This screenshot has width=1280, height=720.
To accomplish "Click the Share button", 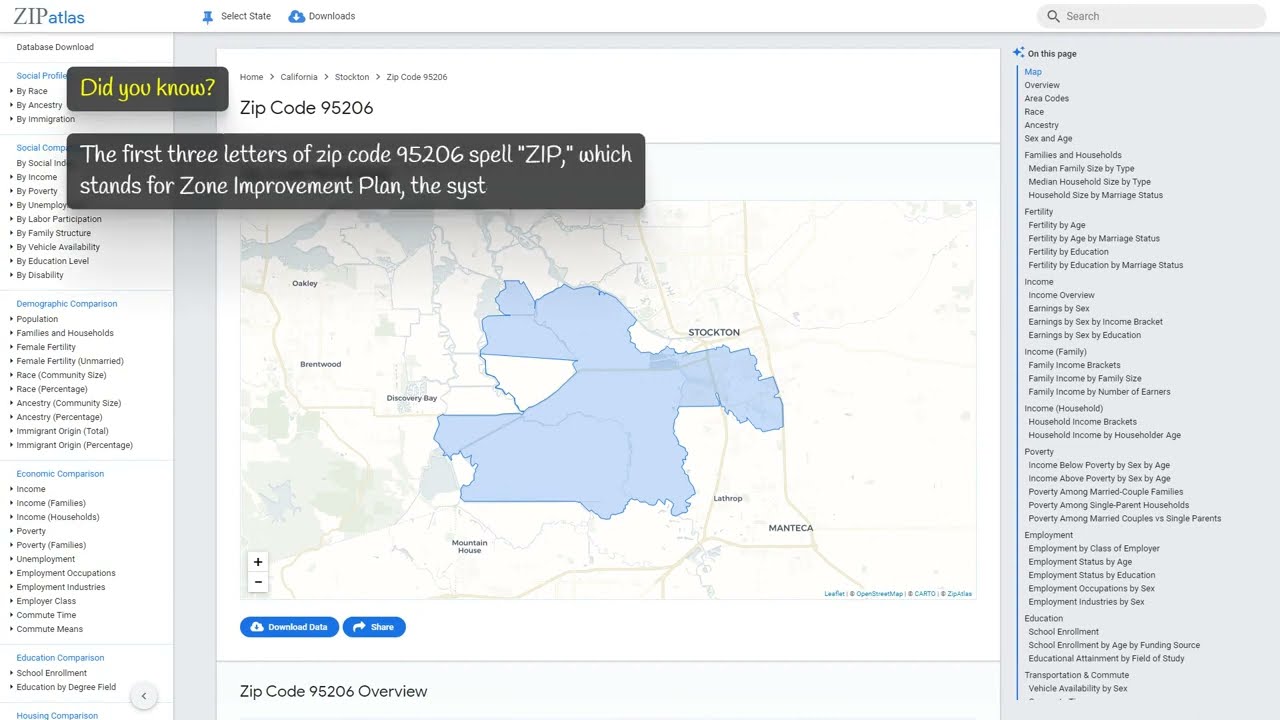I will pos(374,627).
